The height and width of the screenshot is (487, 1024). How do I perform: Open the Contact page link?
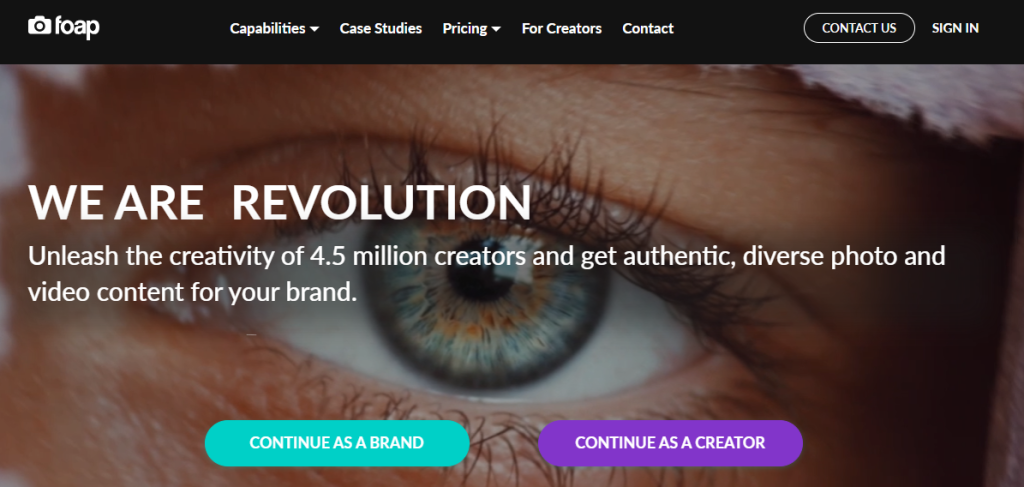[648, 28]
